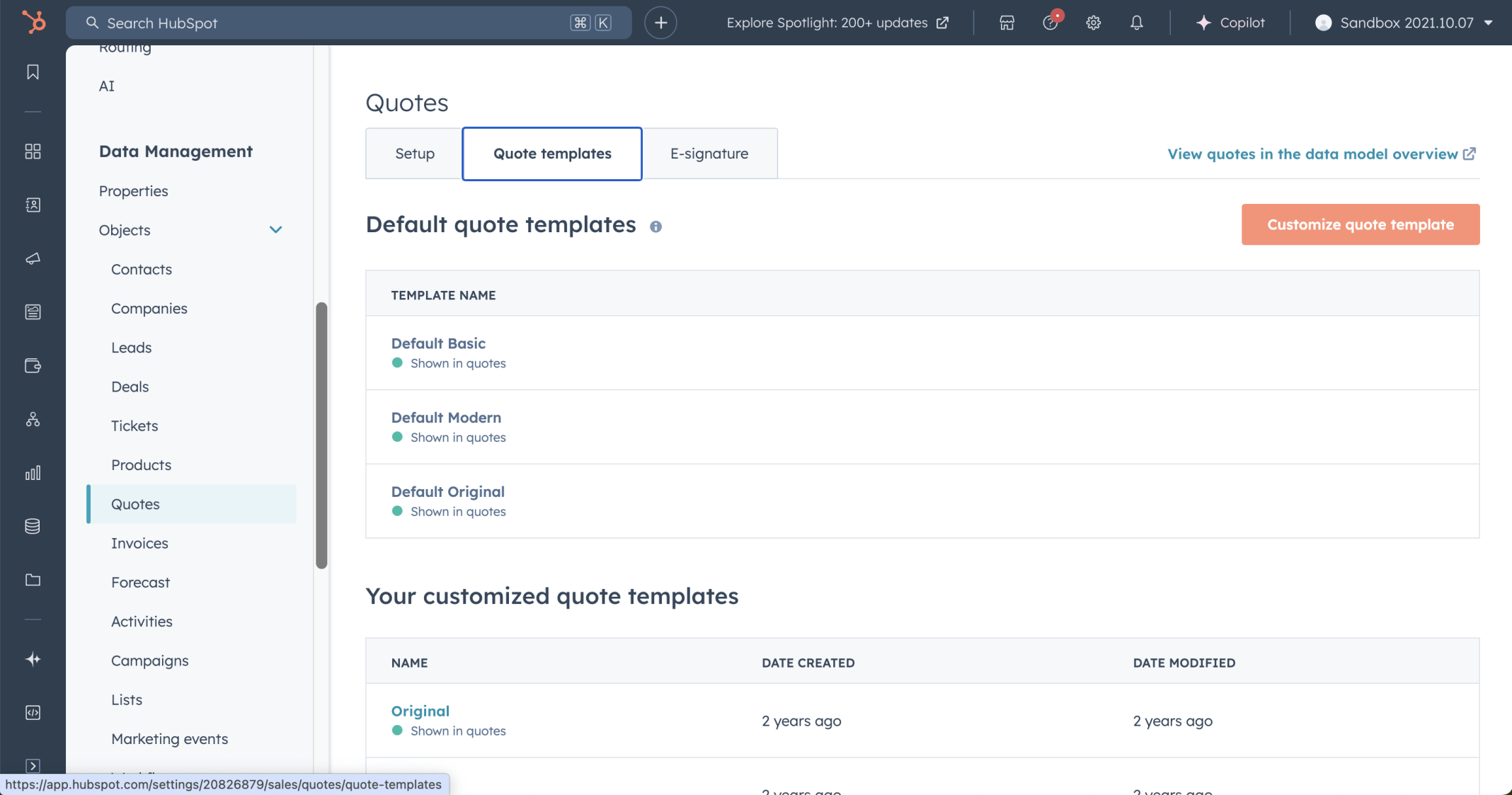1512x795 pixels.
Task: Open the Marketplace storefront icon
Action: point(1007,23)
